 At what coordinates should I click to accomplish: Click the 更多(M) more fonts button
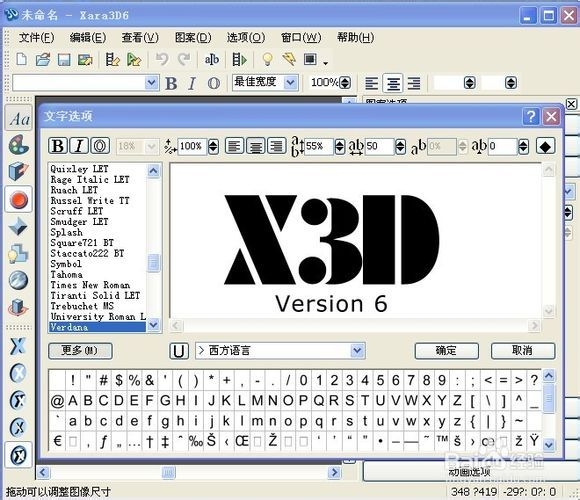(x=80, y=351)
